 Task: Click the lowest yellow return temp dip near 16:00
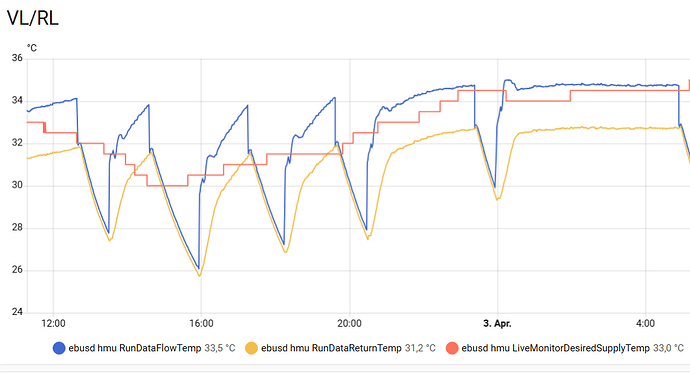pos(200,275)
